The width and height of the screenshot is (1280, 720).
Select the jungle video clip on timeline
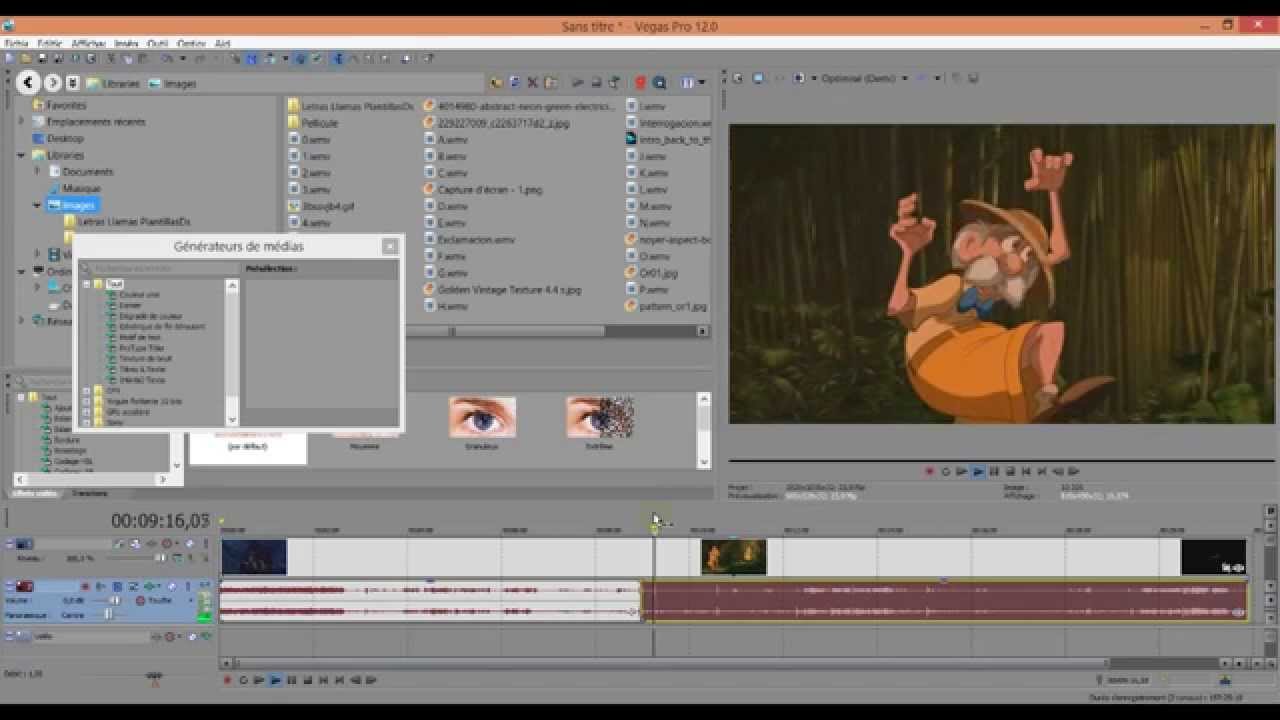click(734, 557)
